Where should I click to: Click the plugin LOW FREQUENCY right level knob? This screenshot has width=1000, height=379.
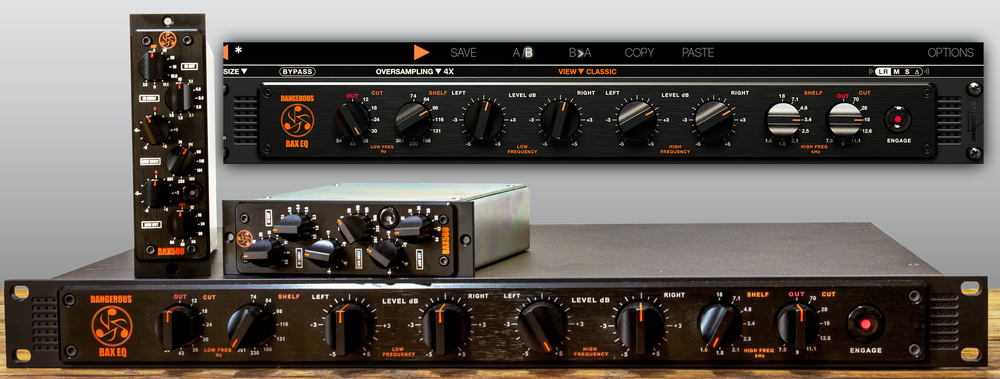[560, 119]
